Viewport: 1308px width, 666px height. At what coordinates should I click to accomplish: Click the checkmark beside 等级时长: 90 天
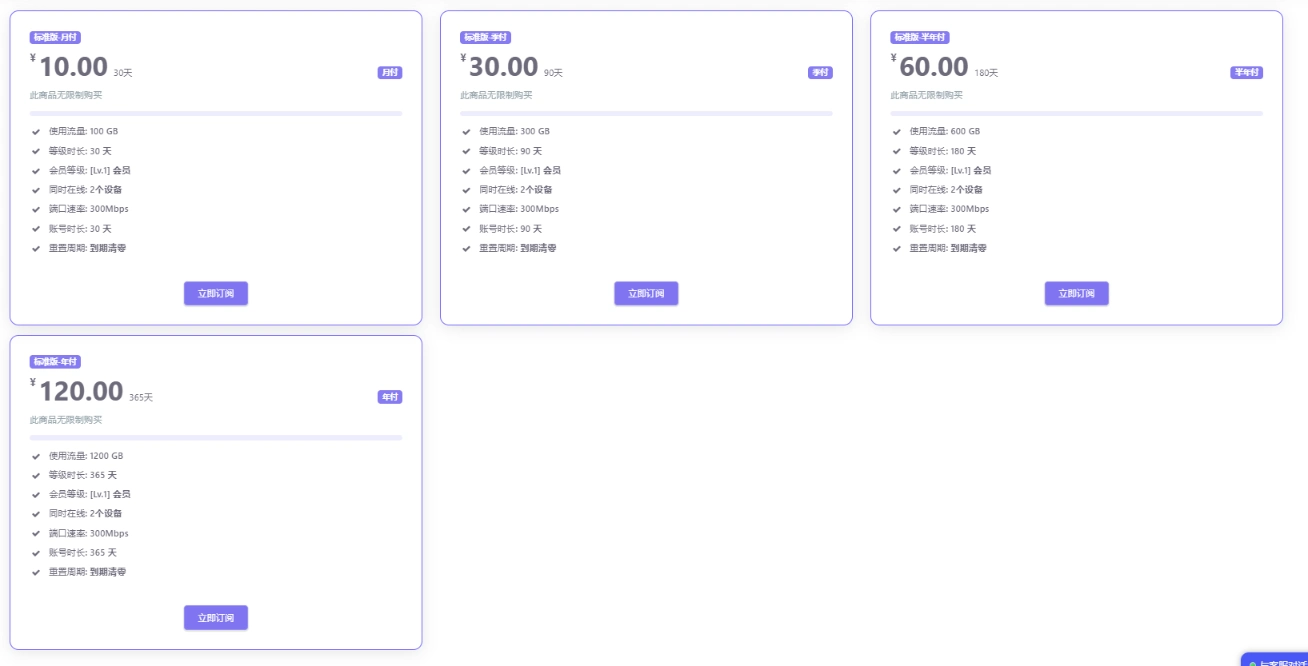click(466, 151)
